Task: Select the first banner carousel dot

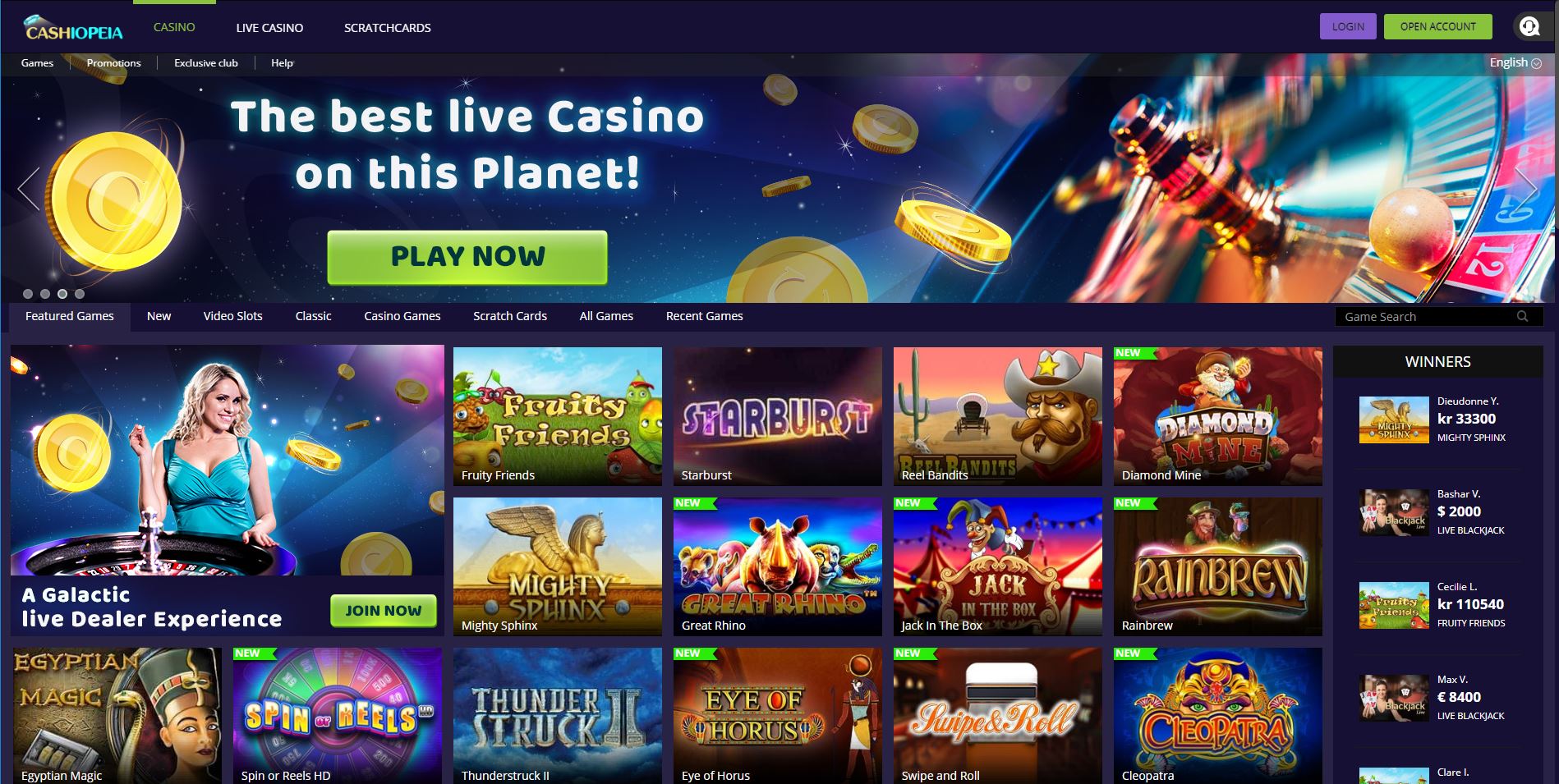Action: (28, 294)
